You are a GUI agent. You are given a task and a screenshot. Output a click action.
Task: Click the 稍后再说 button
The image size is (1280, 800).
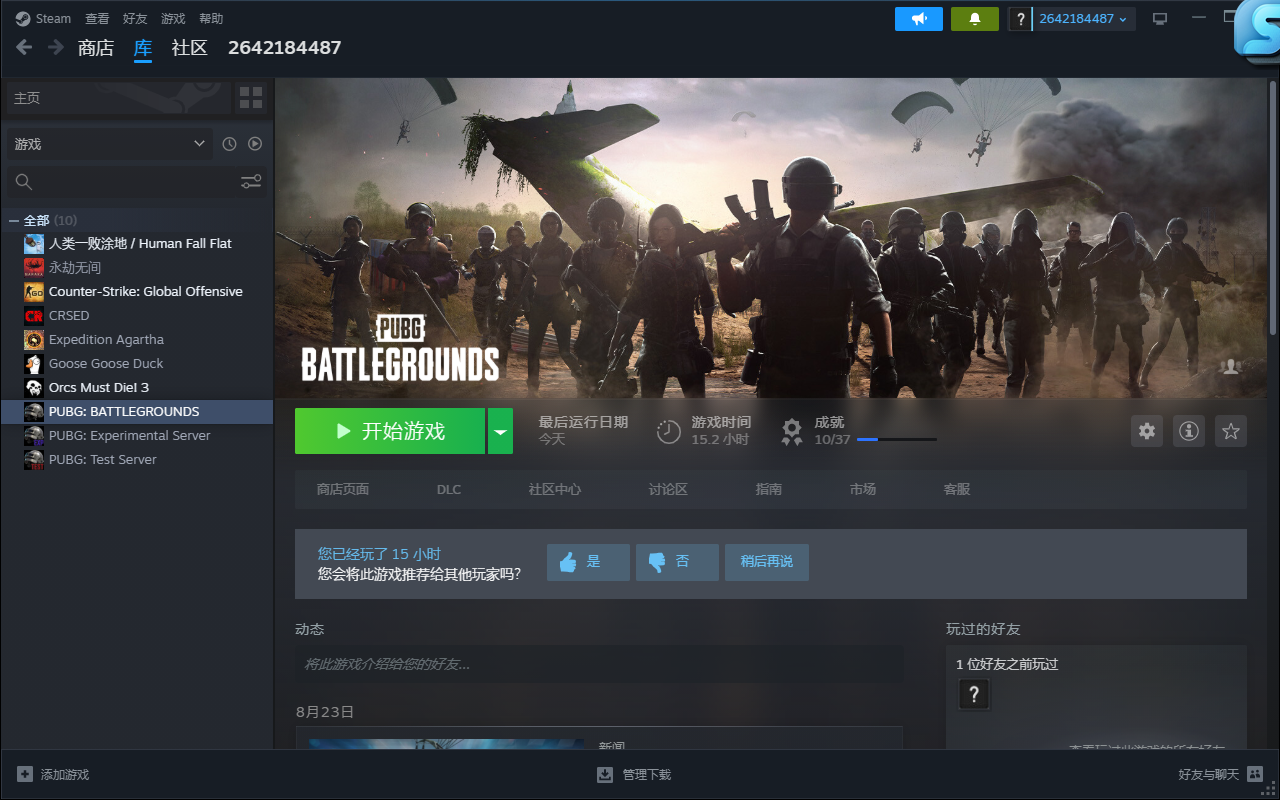click(x=766, y=562)
